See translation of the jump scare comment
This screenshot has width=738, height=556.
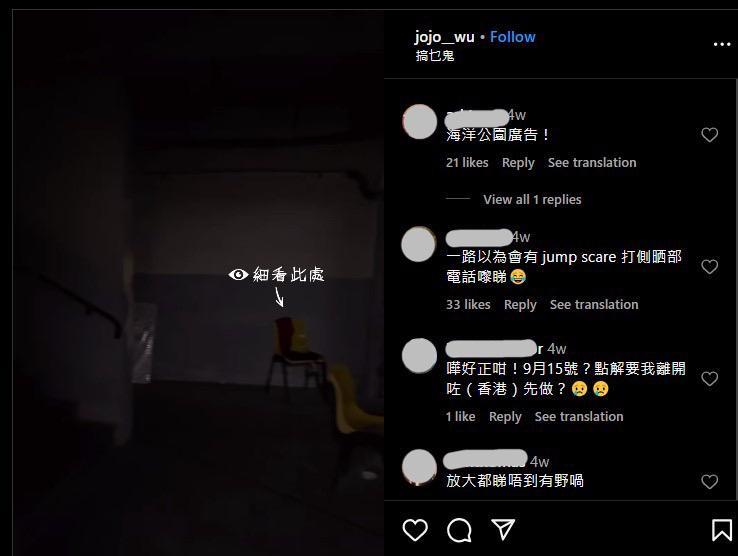click(x=594, y=305)
